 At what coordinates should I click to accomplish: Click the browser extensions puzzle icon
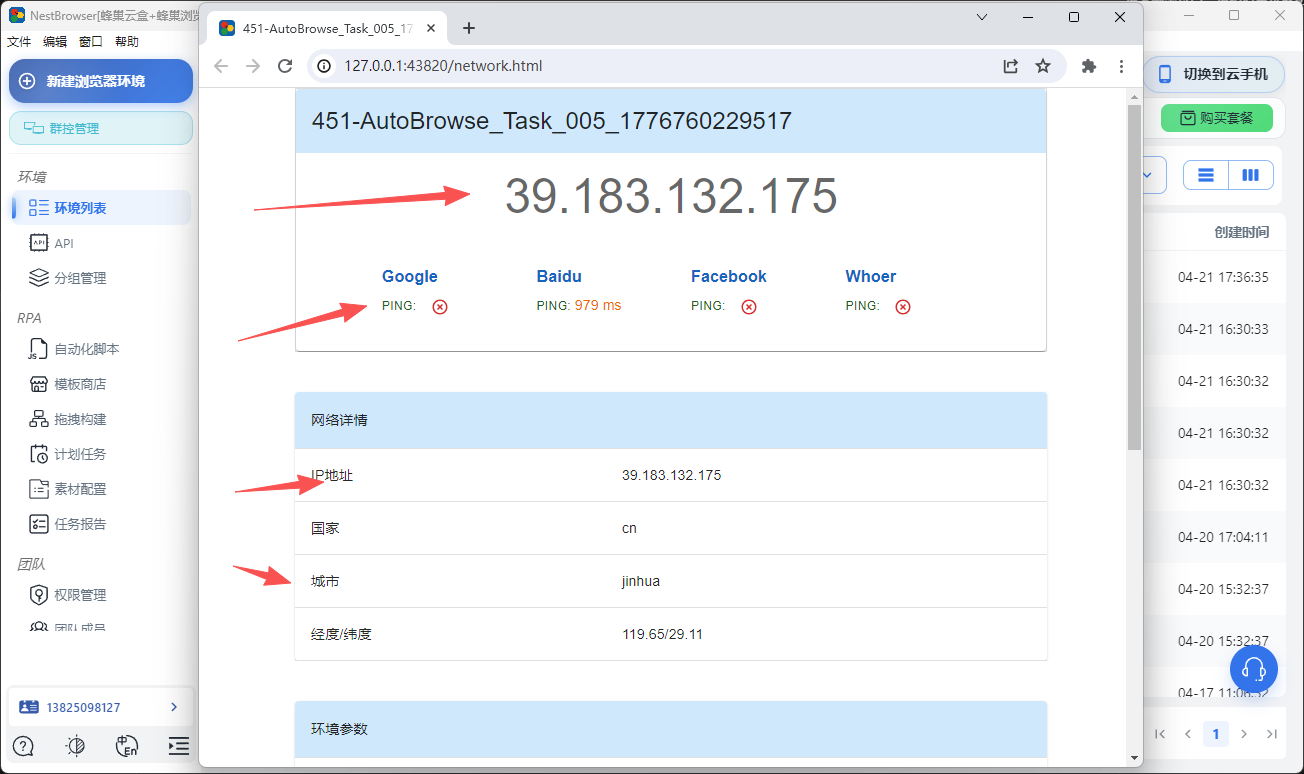tap(1087, 66)
